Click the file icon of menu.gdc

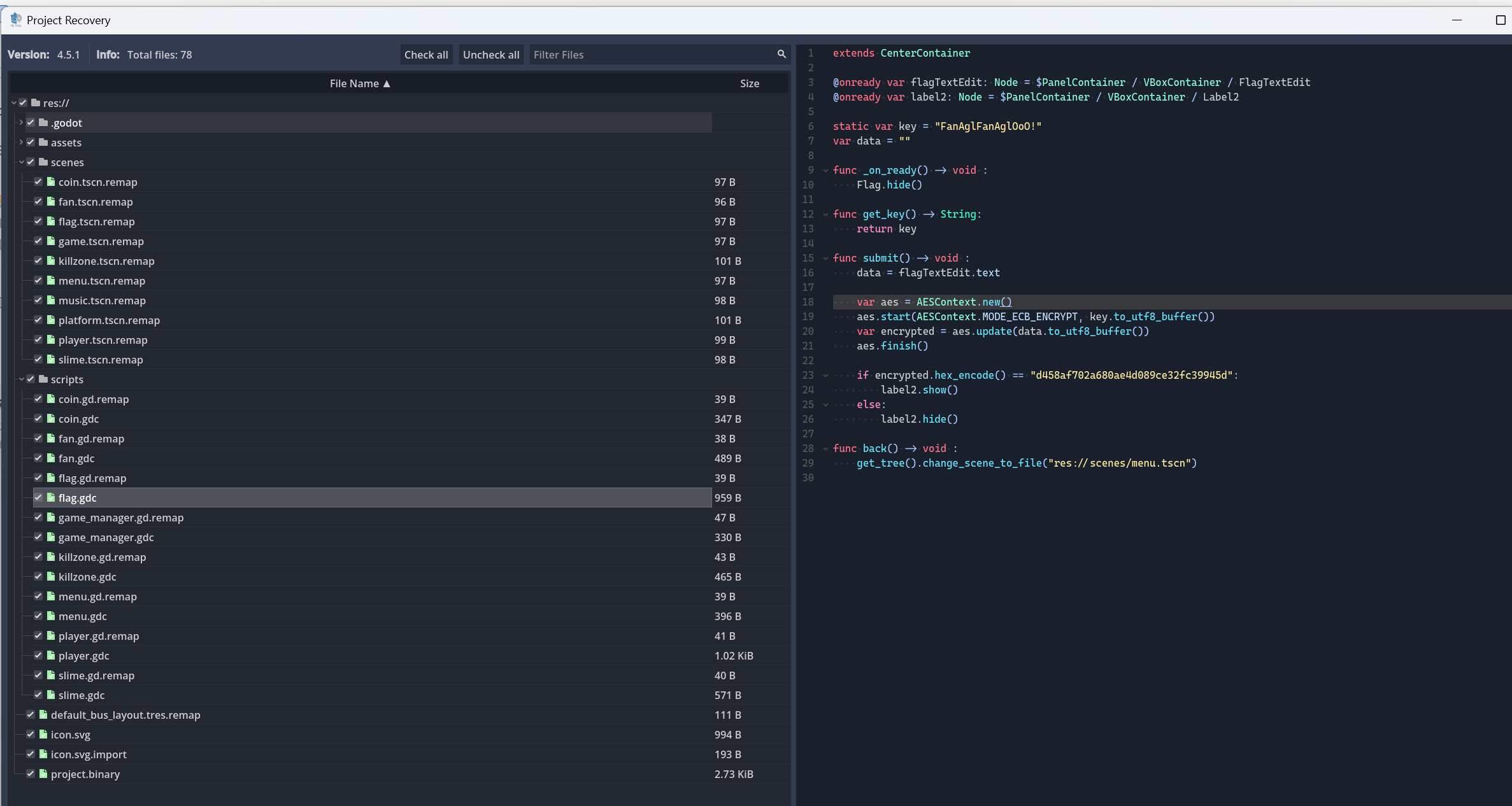coord(51,616)
